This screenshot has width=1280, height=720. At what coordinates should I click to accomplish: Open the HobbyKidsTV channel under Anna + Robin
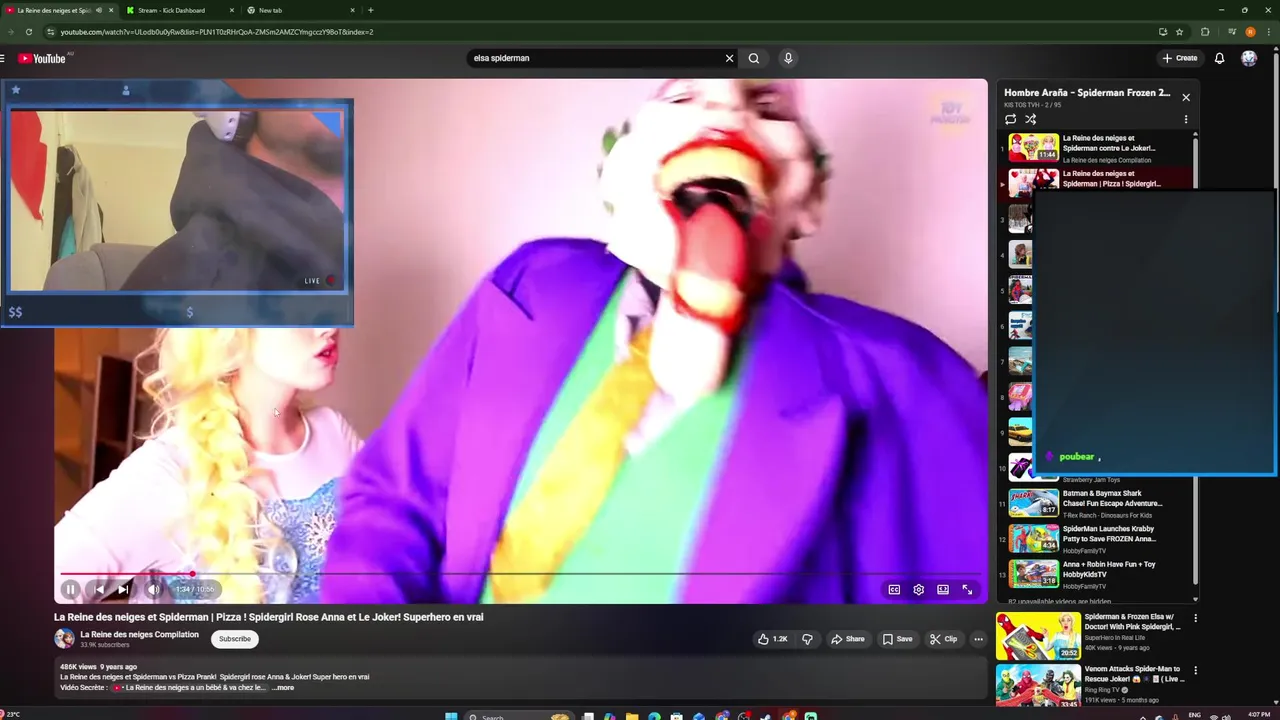coord(1084,586)
